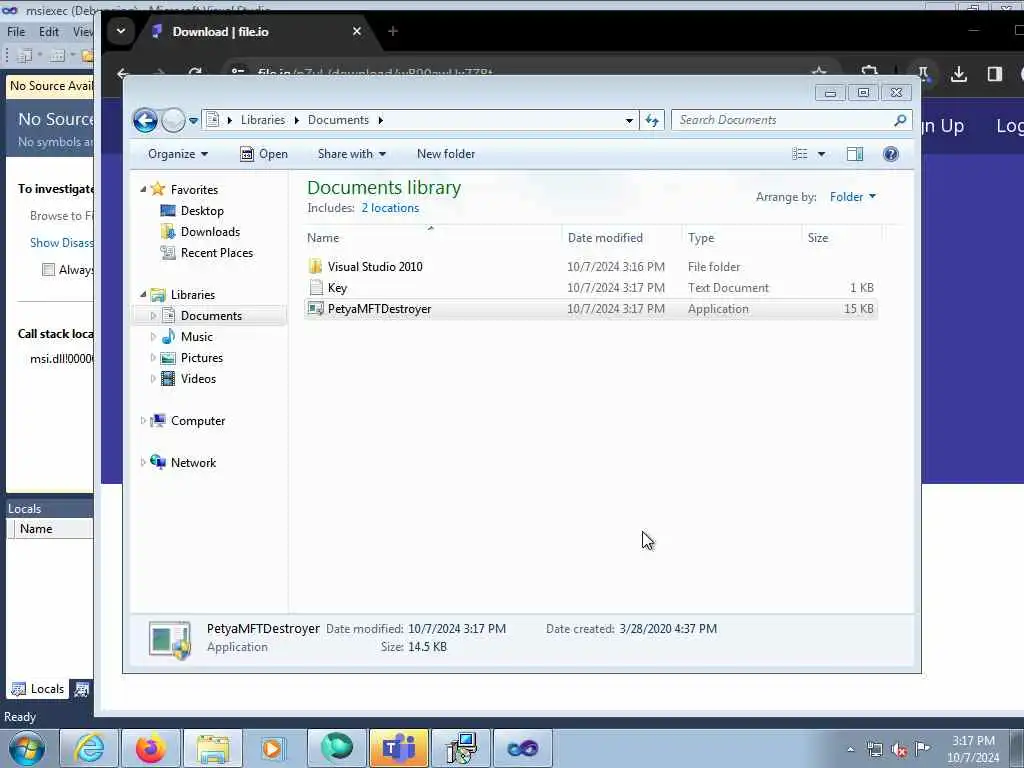Click the Windows Start button
Viewport: 1024px width, 768px height.
[x=27, y=748]
